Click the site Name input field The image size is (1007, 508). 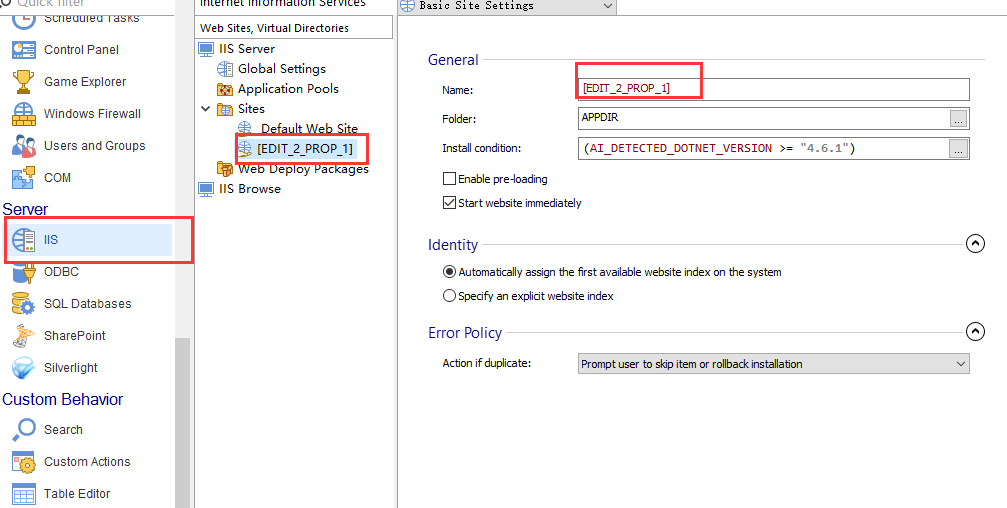click(x=774, y=89)
